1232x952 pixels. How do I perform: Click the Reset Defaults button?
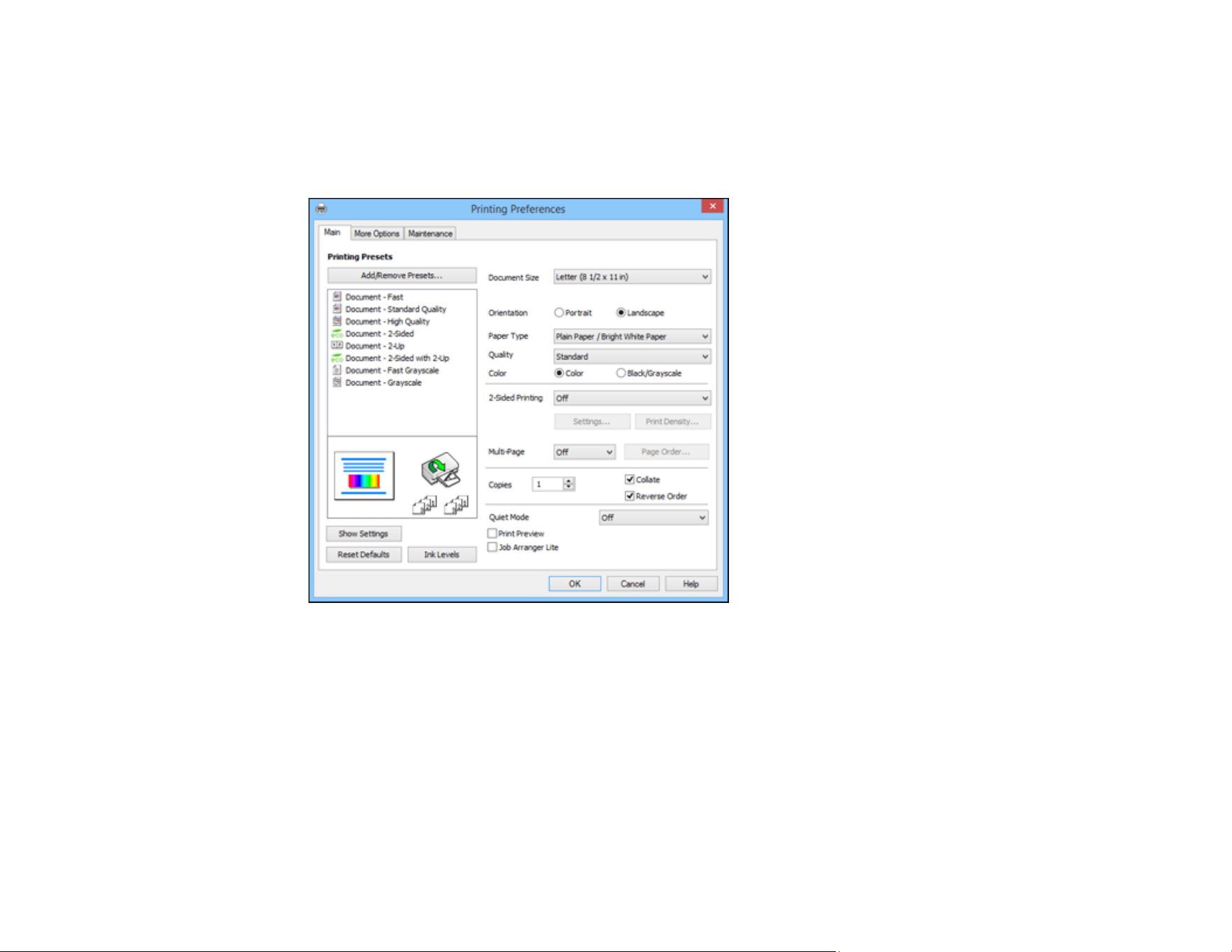[363, 555]
